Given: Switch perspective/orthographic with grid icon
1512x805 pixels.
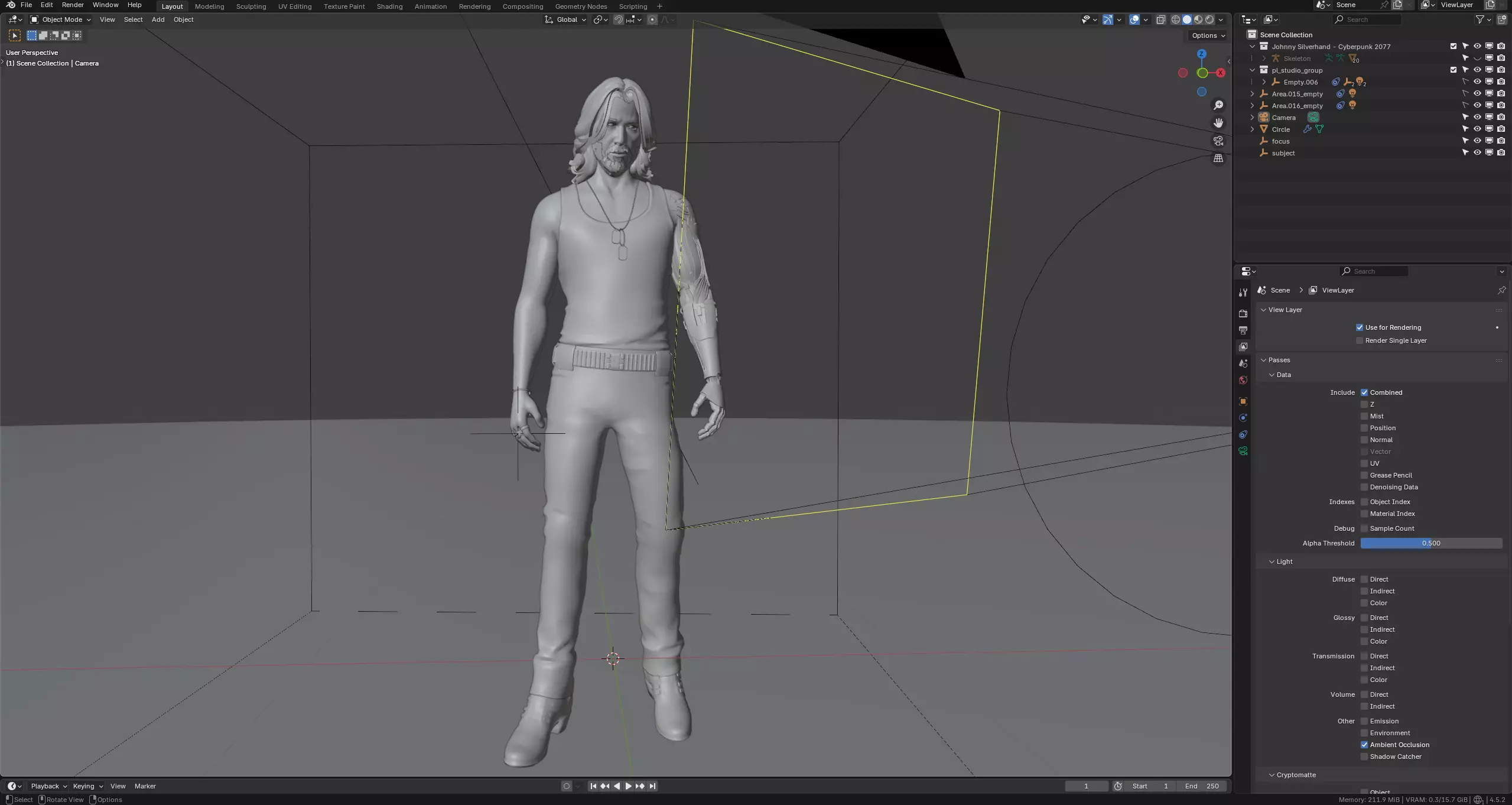Looking at the screenshot, I should point(1218,158).
